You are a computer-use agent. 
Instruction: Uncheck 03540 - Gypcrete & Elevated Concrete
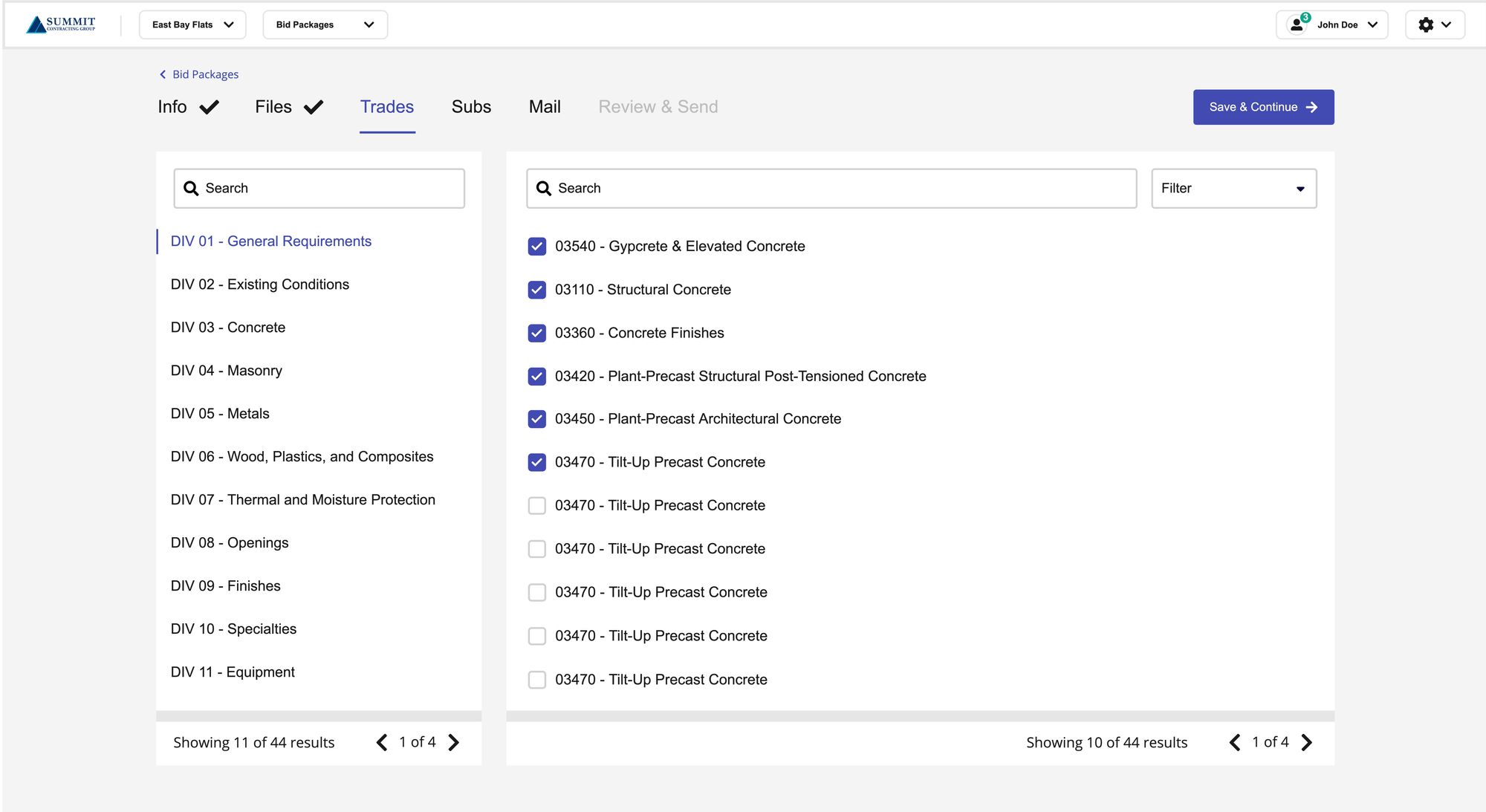[x=536, y=246]
